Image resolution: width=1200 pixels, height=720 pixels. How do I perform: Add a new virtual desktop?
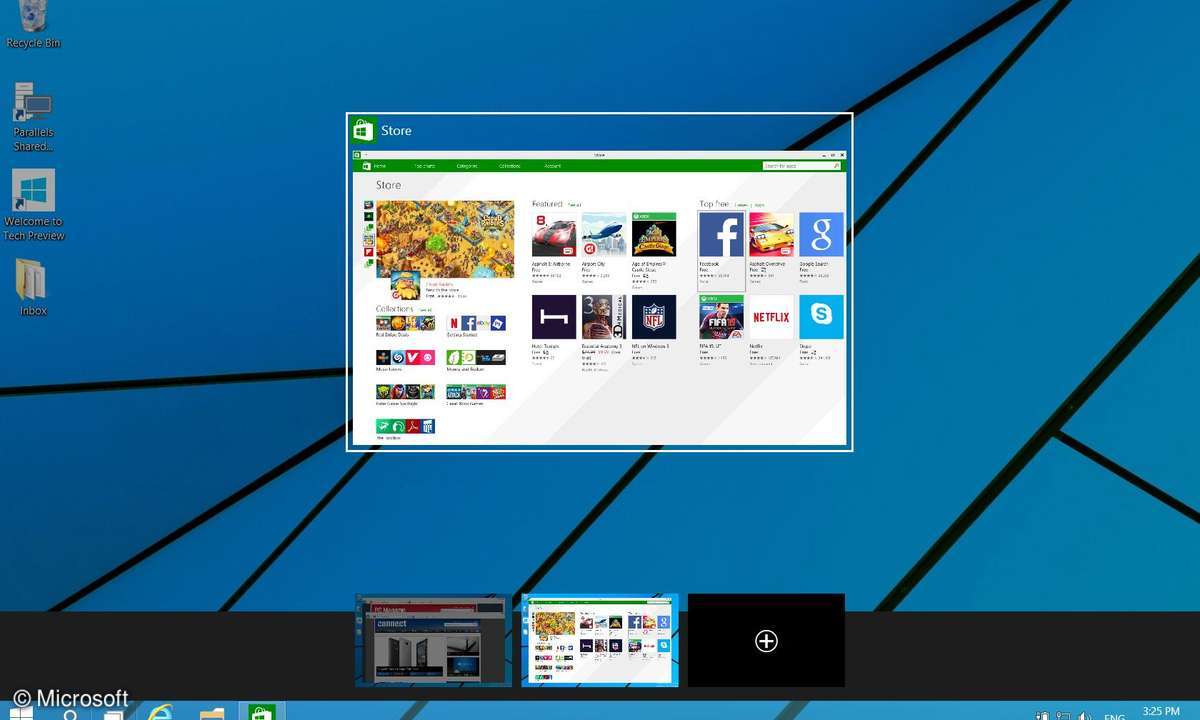766,640
